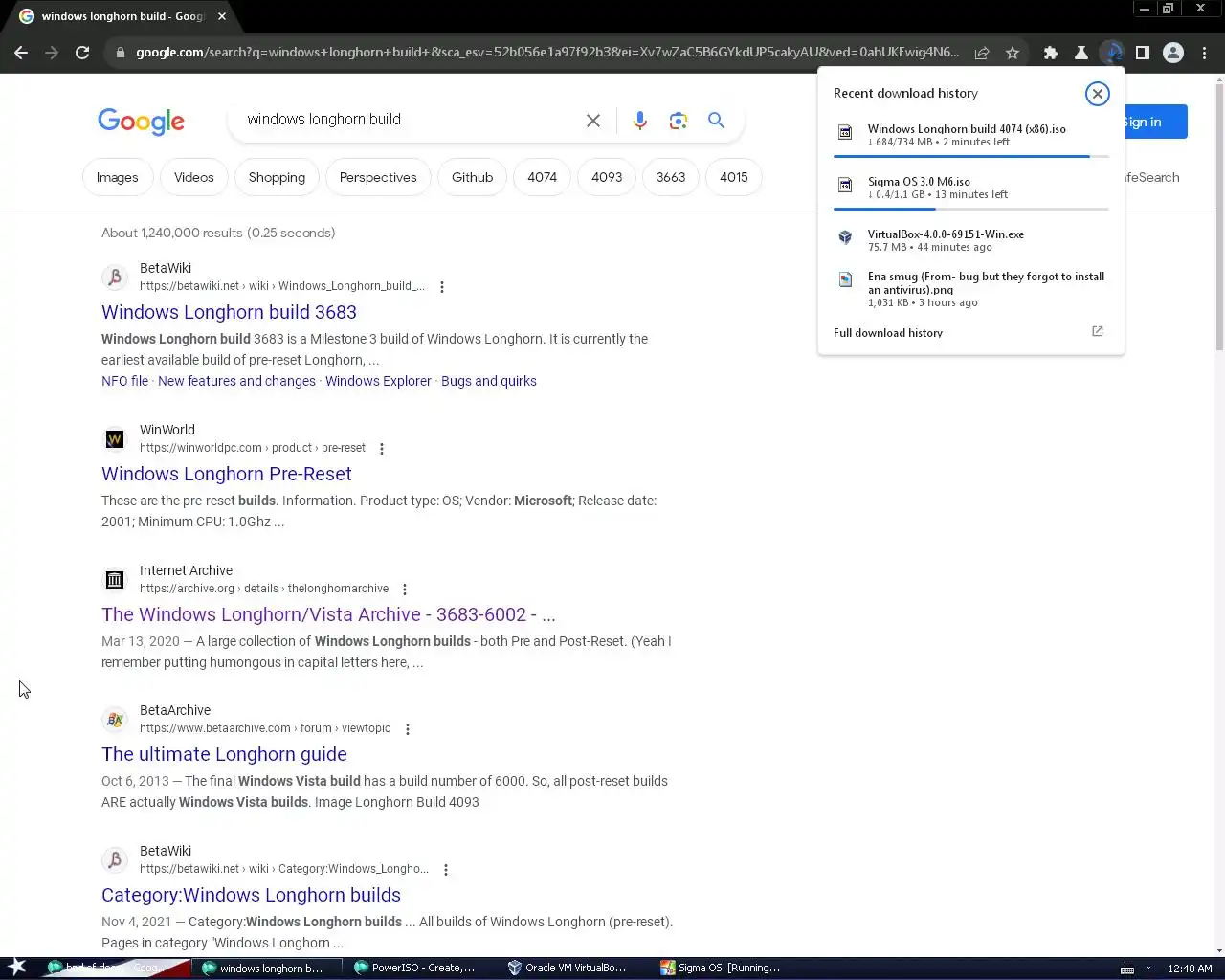This screenshot has width=1225, height=980.
Task: Open more options for WinWorld result
Action: [381, 449]
